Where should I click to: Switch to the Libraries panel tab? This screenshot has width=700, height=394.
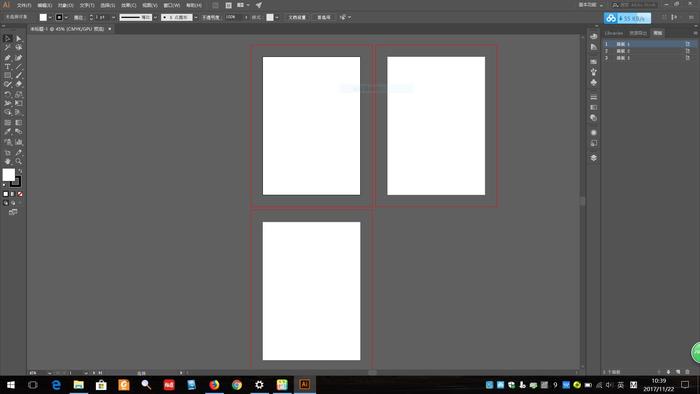coord(614,33)
